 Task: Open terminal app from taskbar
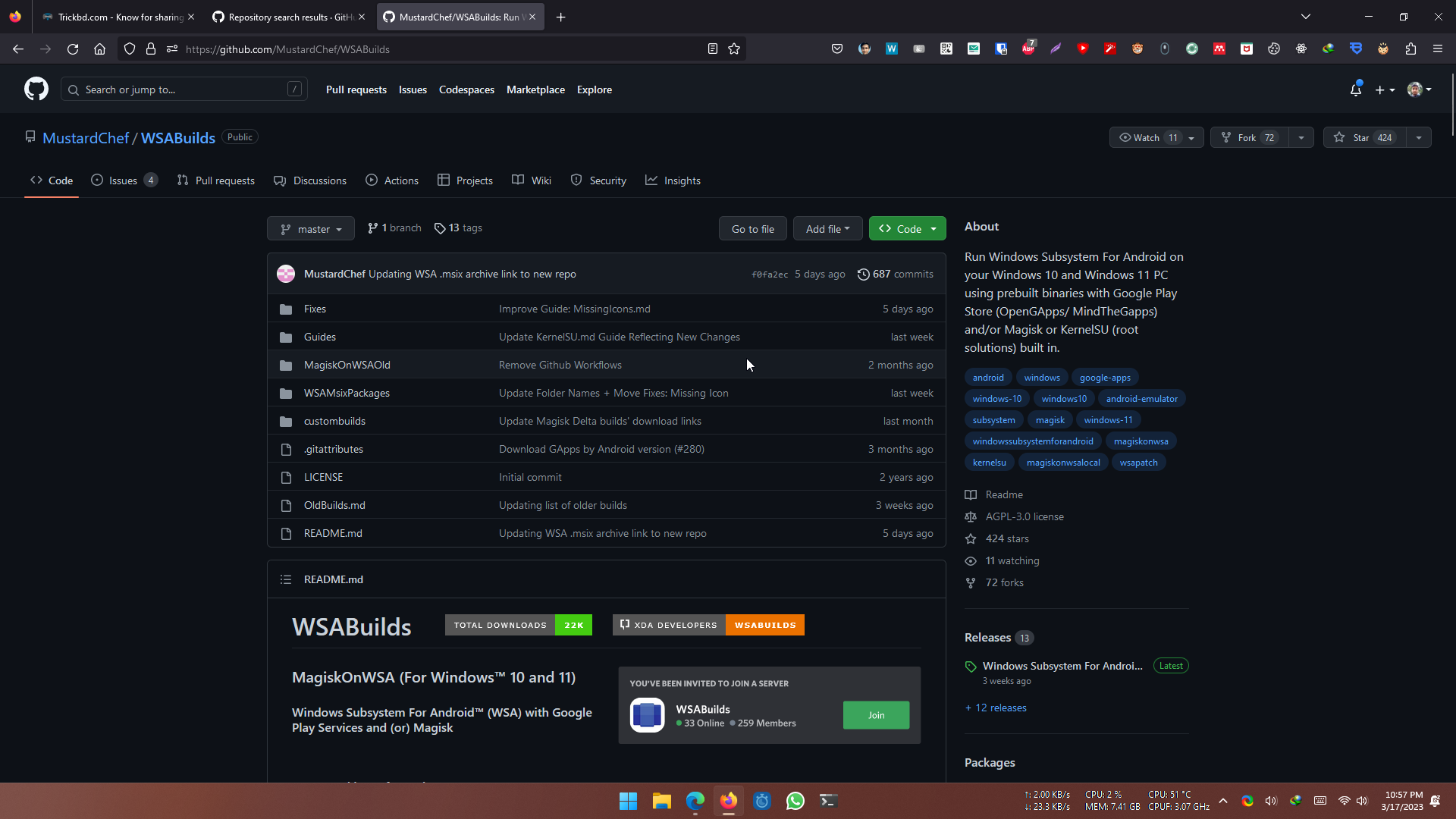pos(829,801)
